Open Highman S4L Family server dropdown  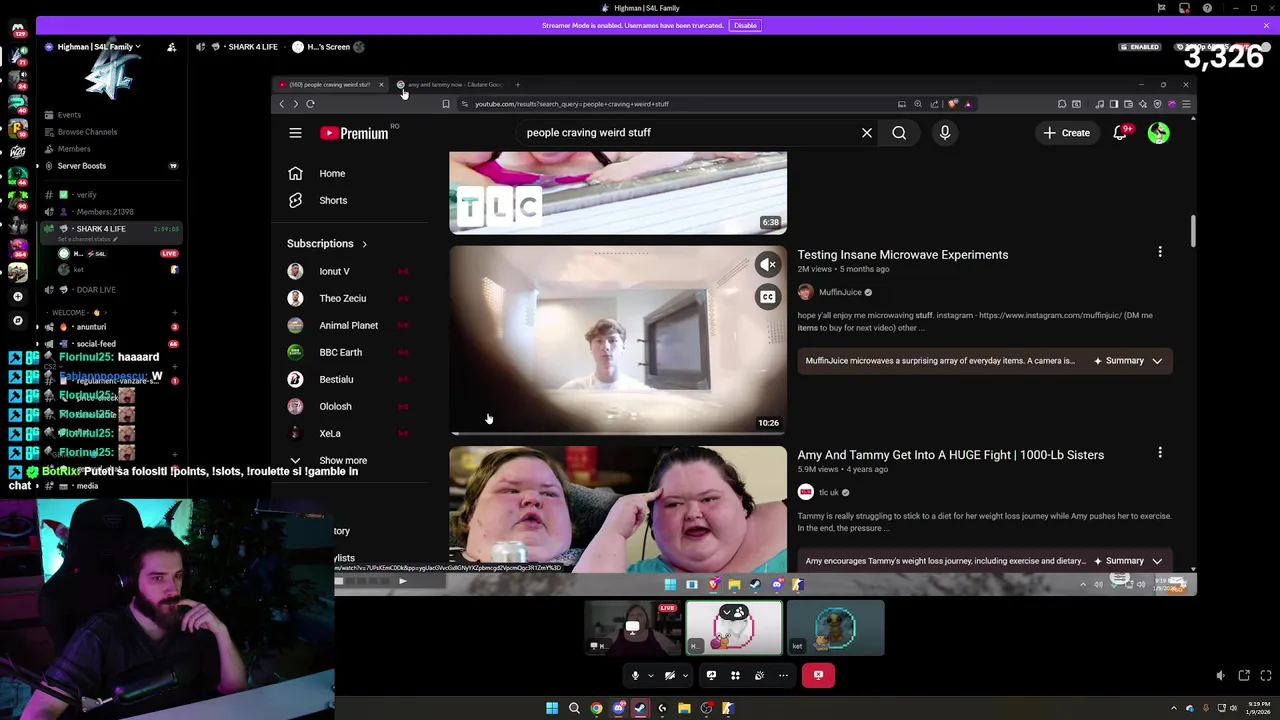tap(99, 47)
